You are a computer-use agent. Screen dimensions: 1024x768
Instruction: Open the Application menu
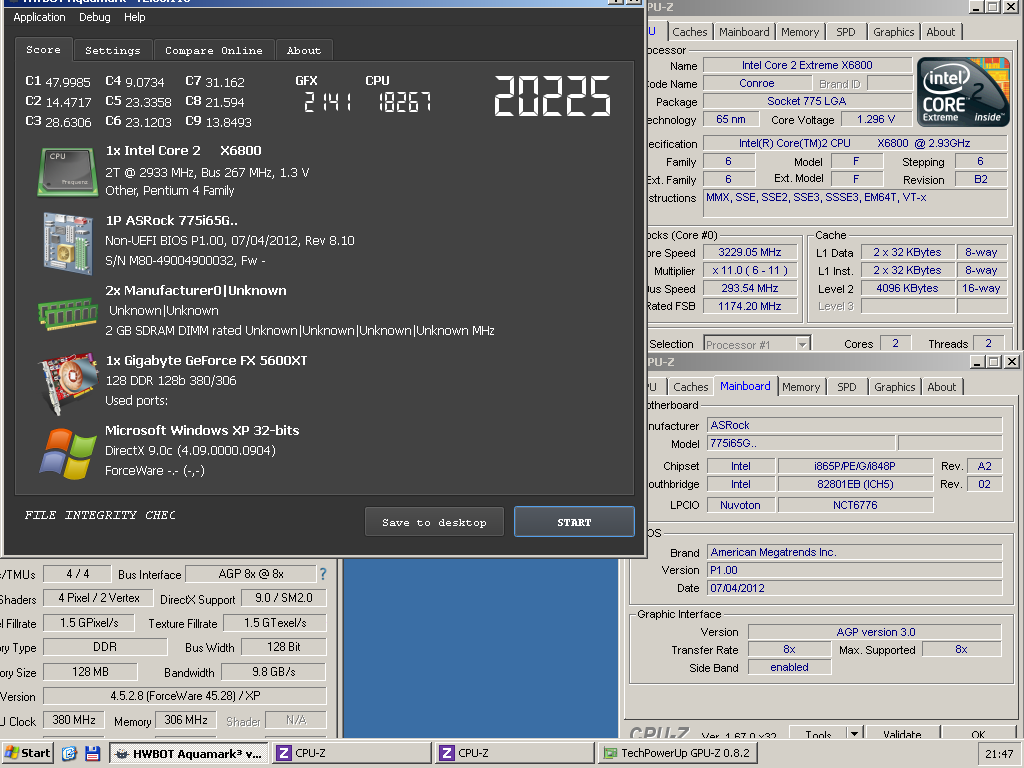pos(39,17)
